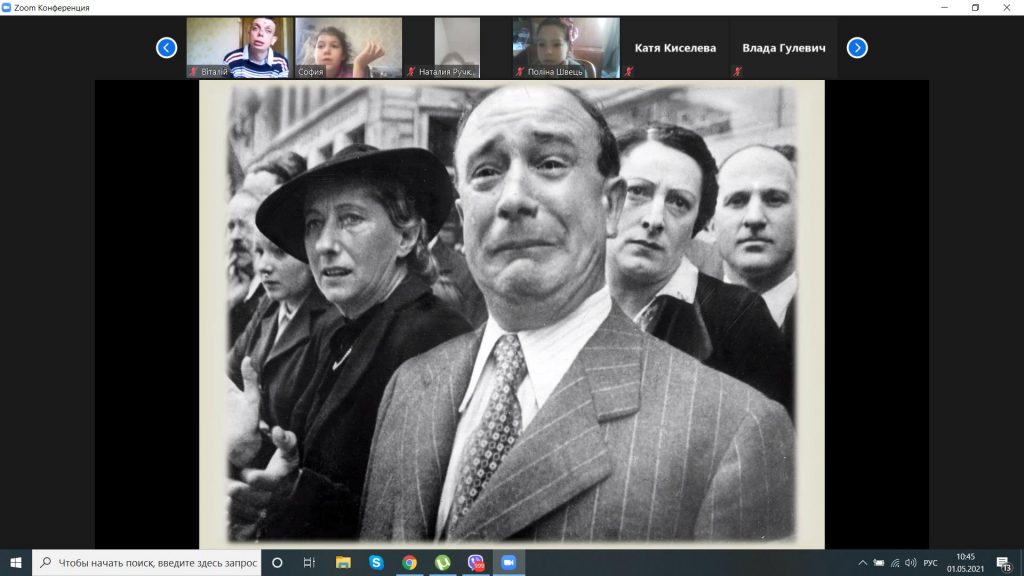This screenshot has height=576, width=1024.
Task: Expand hidden system tray icons
Action: [863, 563]
